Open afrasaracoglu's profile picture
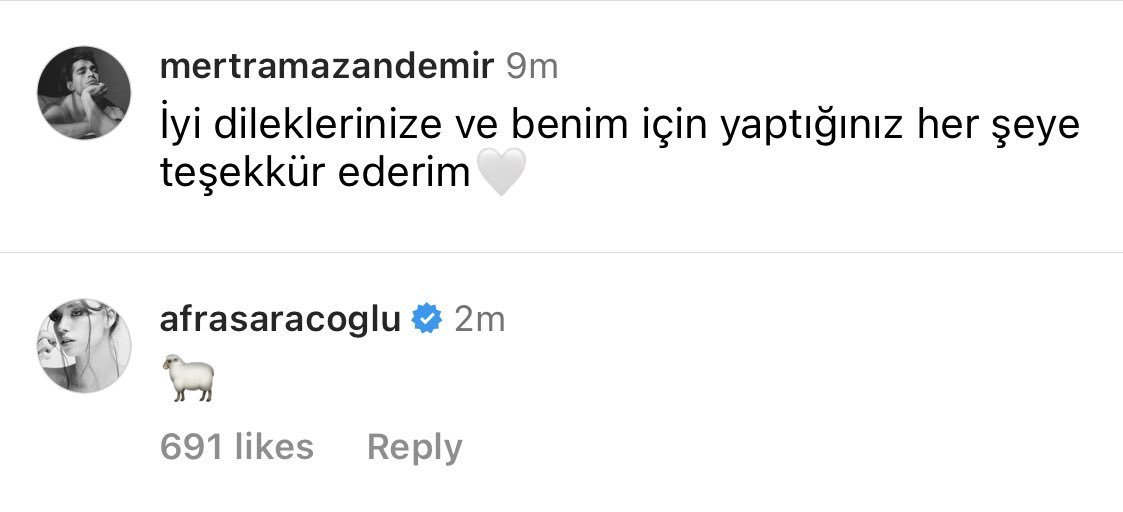 [84, 346]
